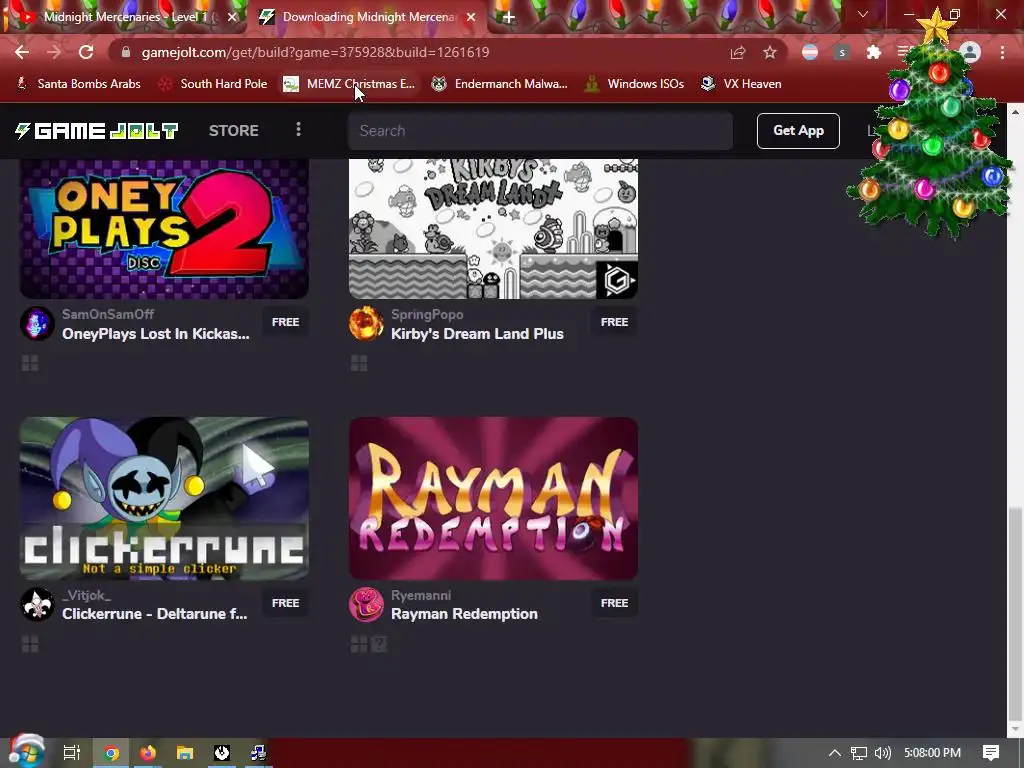Expand the tab search chevron
Image resolution: width=1024 pixels, height=768 pixels.
[x=863, y=14]
